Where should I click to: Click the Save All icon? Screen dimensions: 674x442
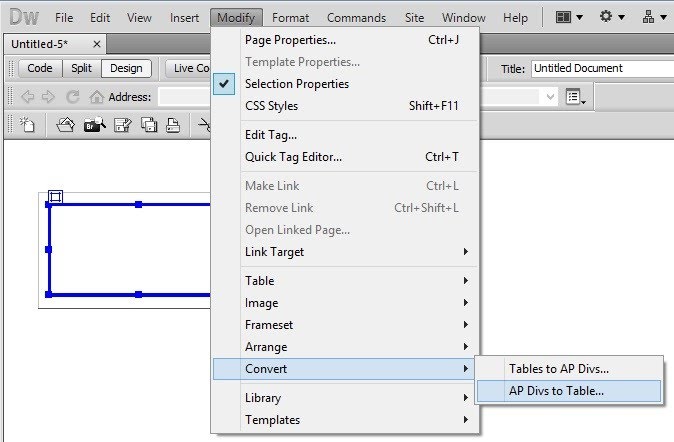(x=149, y=125)
